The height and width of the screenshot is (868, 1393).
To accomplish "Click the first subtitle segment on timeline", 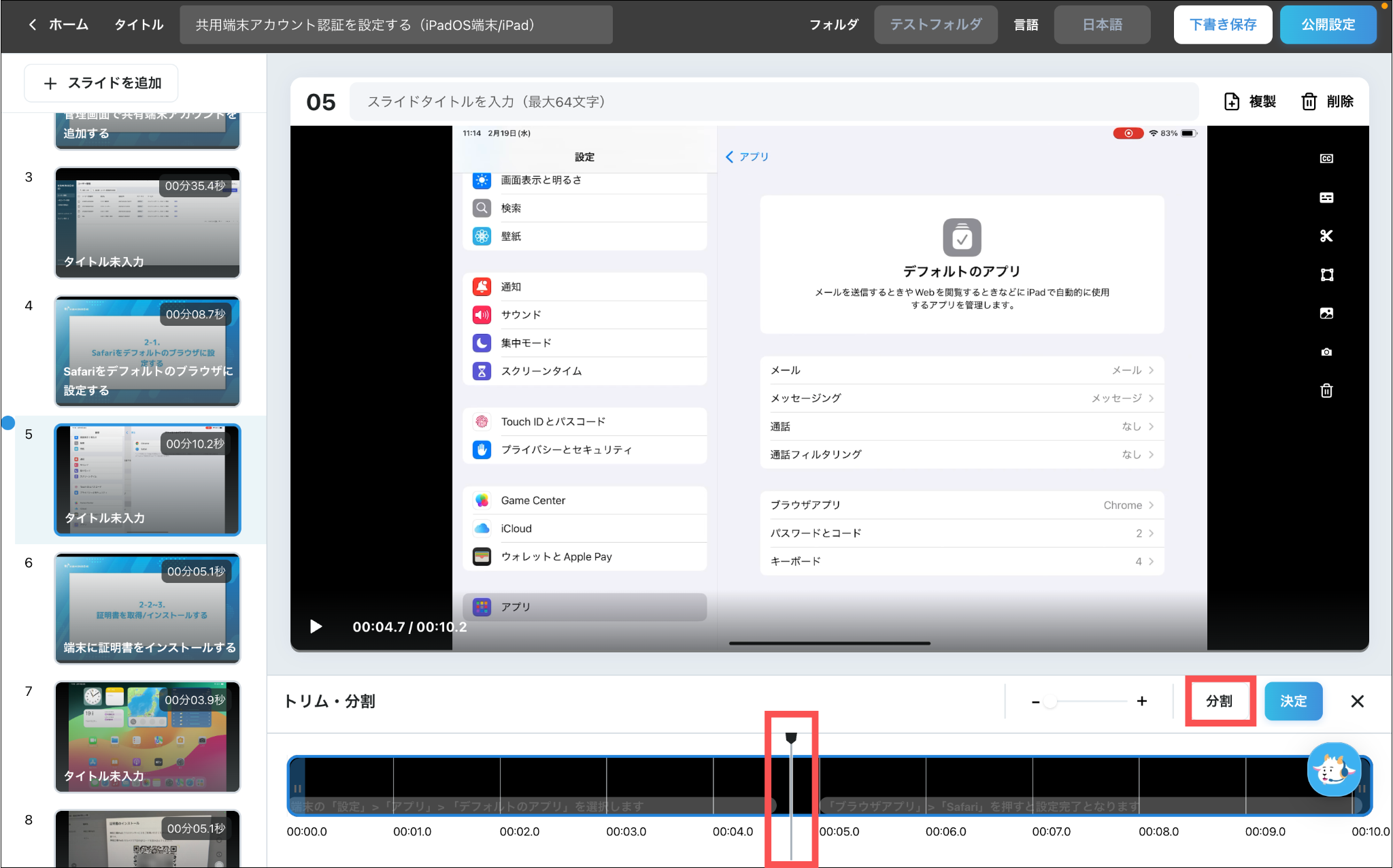I will (x=534, y=806).
